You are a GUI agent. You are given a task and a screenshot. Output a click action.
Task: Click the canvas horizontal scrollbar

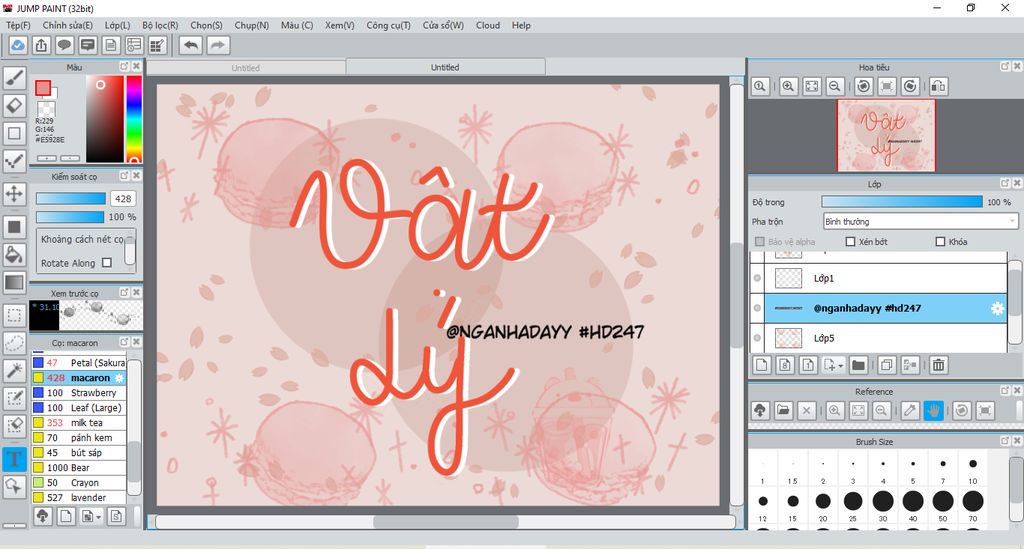[445, 522]
